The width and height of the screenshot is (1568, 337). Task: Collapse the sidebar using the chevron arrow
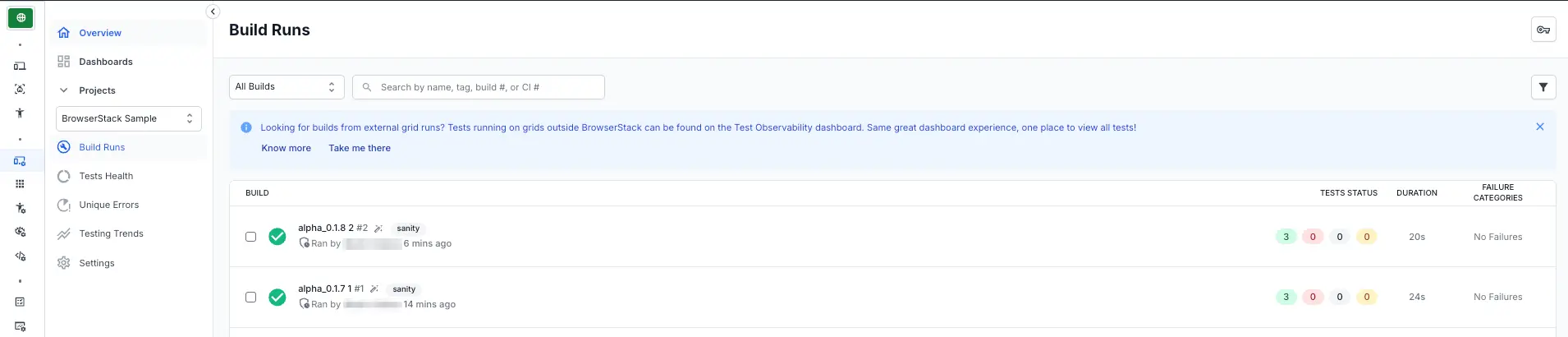click(x=213, y=12)
